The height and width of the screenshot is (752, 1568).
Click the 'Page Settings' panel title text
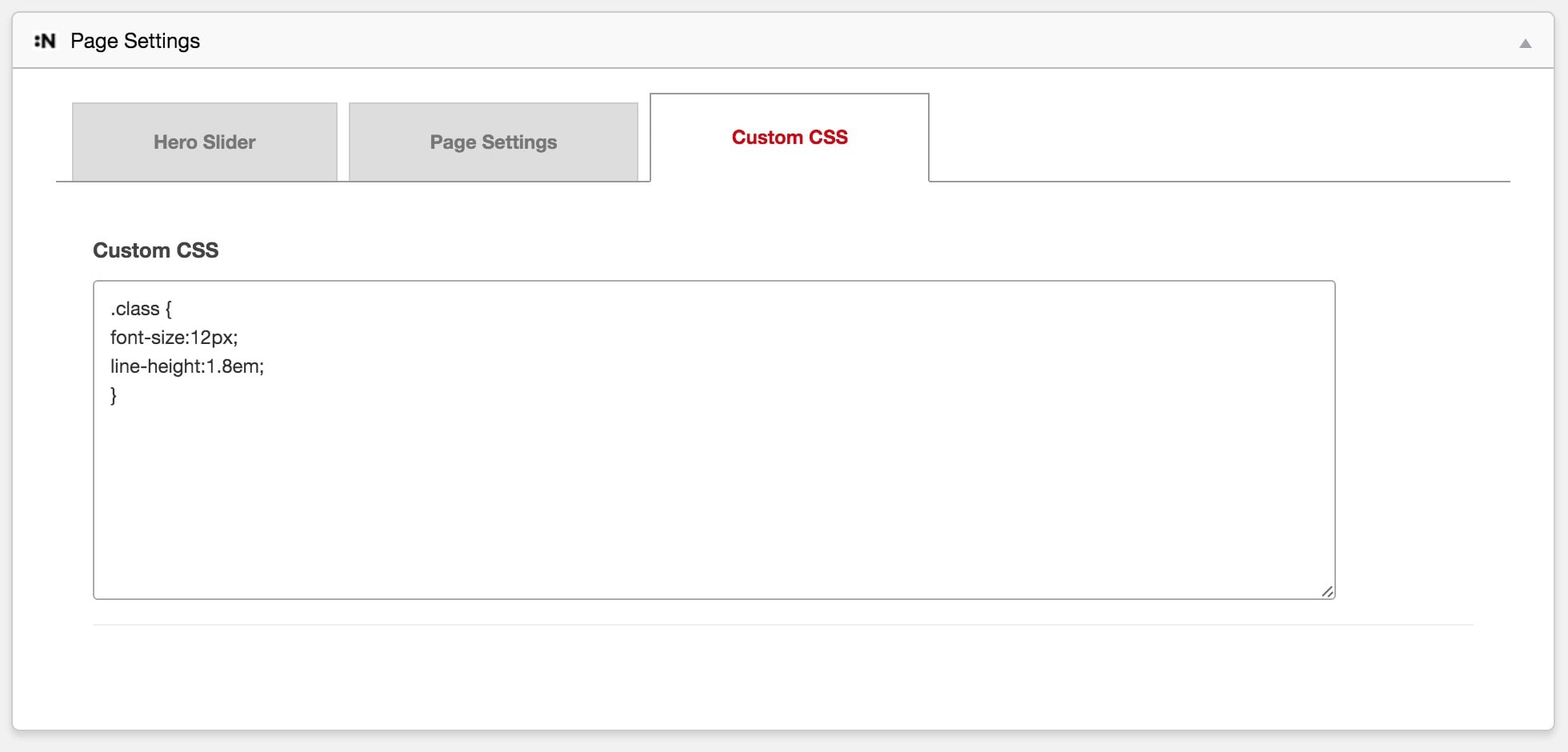135,41
